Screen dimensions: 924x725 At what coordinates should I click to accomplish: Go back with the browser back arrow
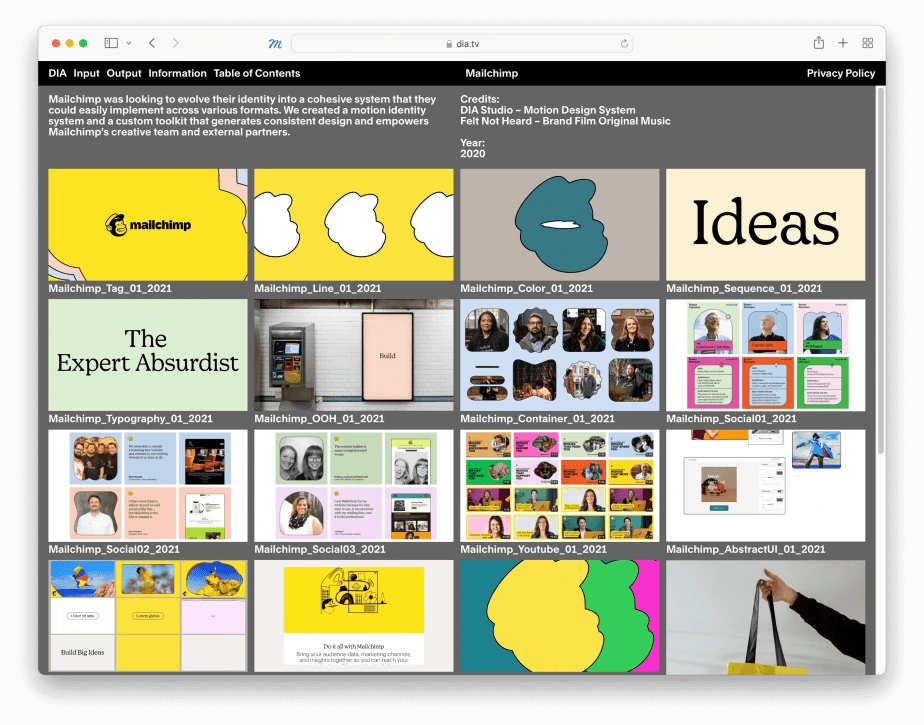[x=152, y=43]
